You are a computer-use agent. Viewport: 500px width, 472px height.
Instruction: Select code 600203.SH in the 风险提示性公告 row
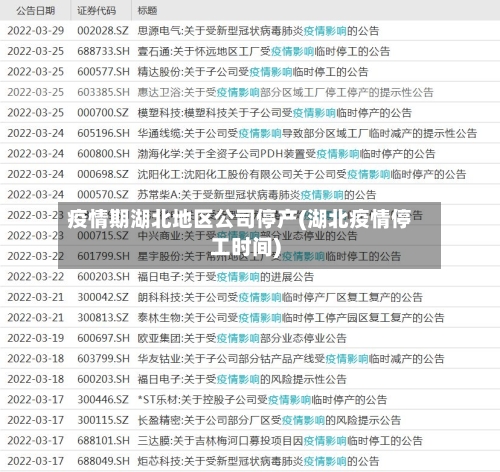[x=103, y=379]
